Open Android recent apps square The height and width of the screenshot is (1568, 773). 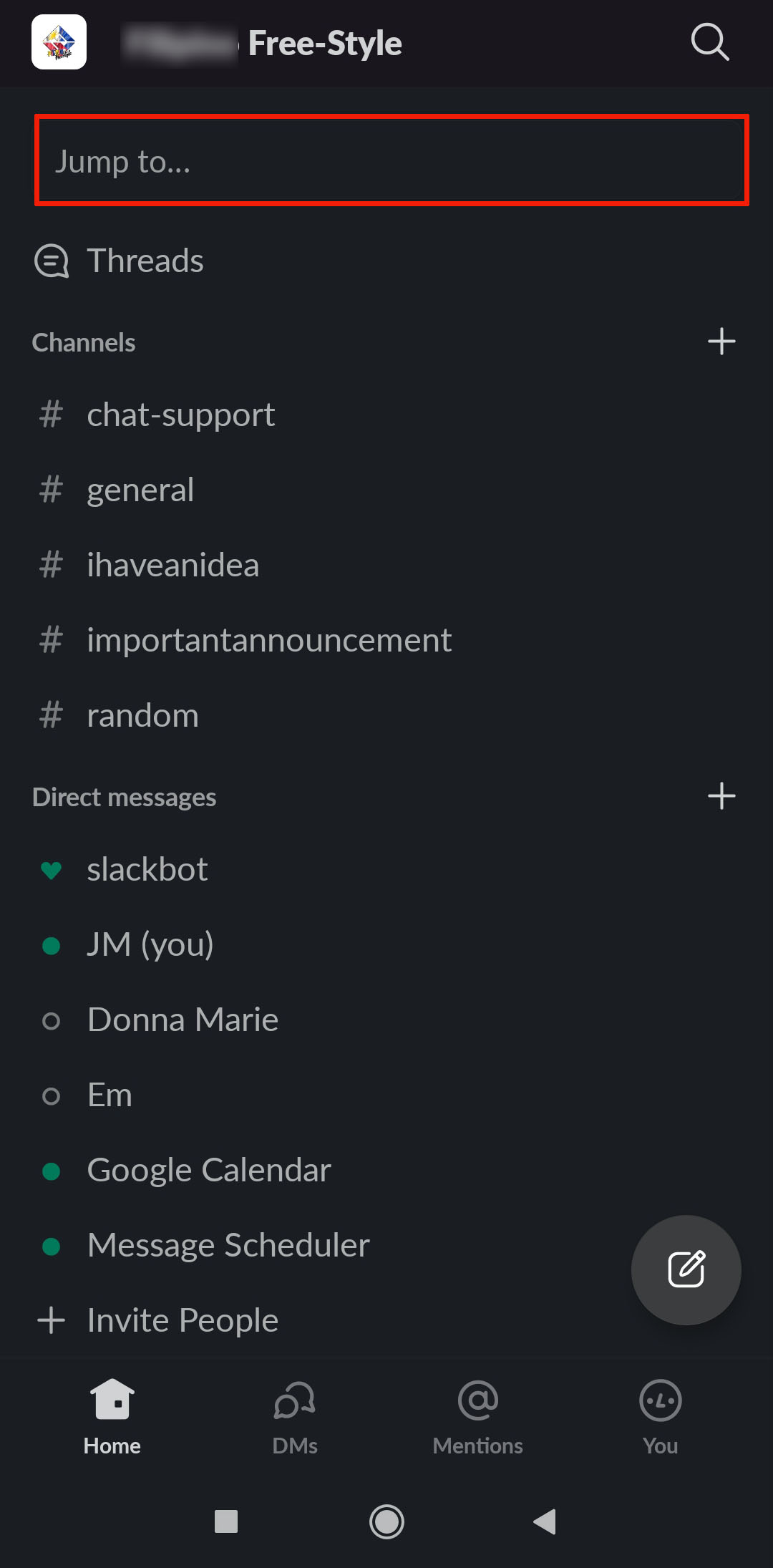tap(226, 1521)
